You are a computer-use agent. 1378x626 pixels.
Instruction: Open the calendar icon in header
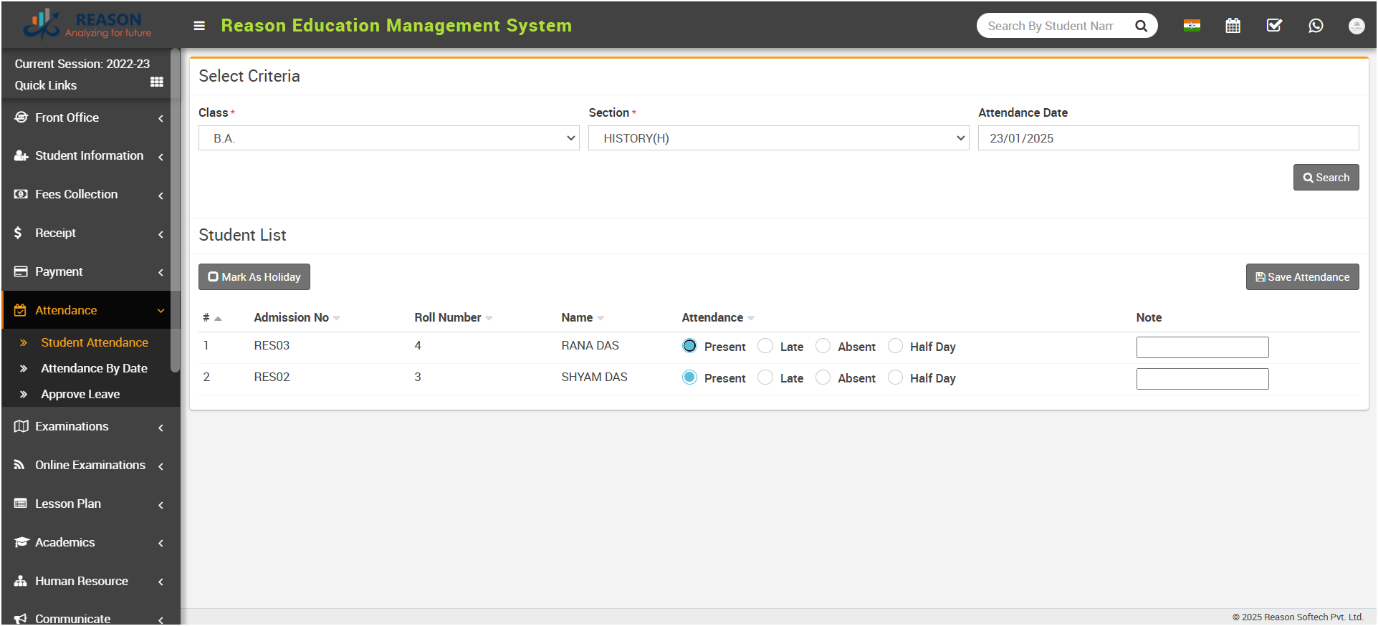click(1233, 26)
